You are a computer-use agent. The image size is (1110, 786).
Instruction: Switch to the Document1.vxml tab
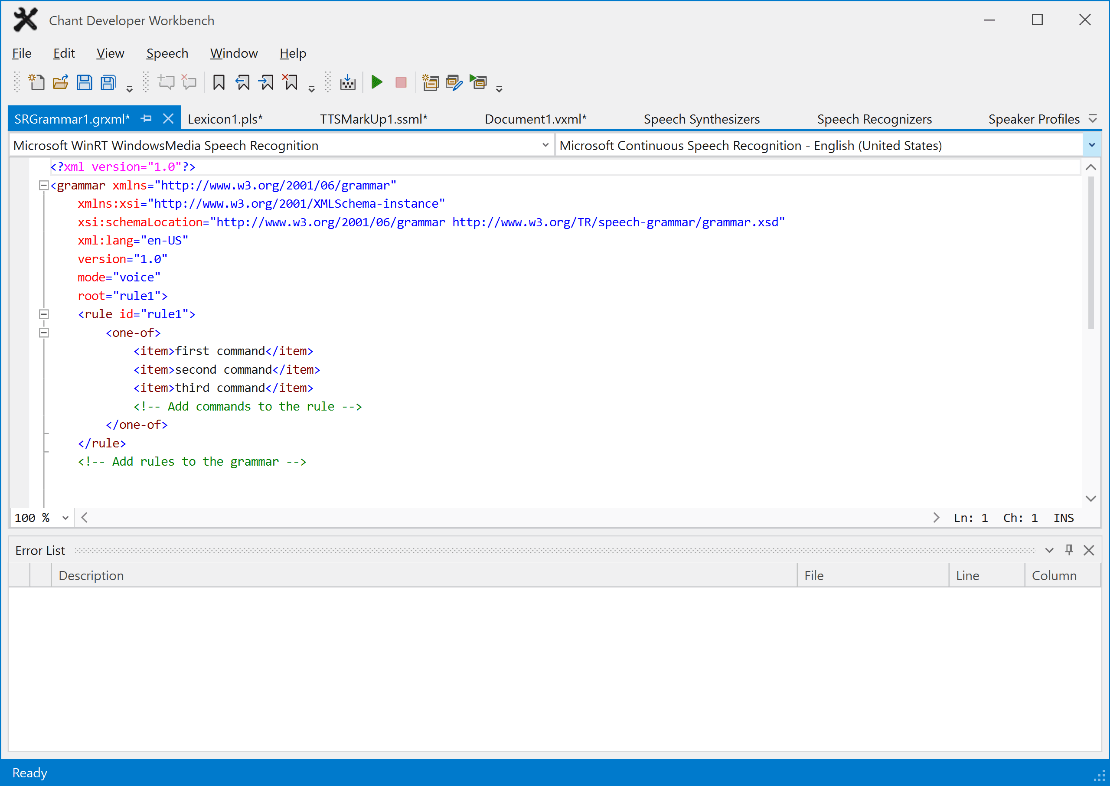coord(535,119)
